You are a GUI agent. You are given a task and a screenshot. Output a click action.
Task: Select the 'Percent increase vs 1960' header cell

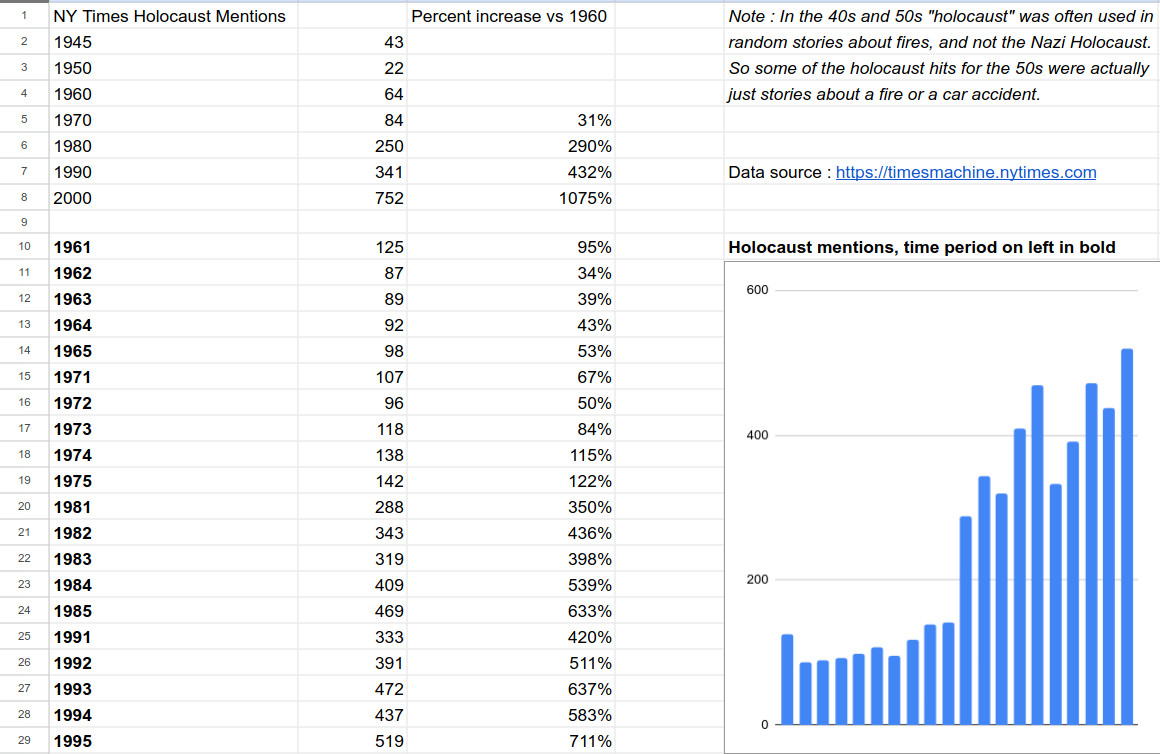(x=510, y=16)
